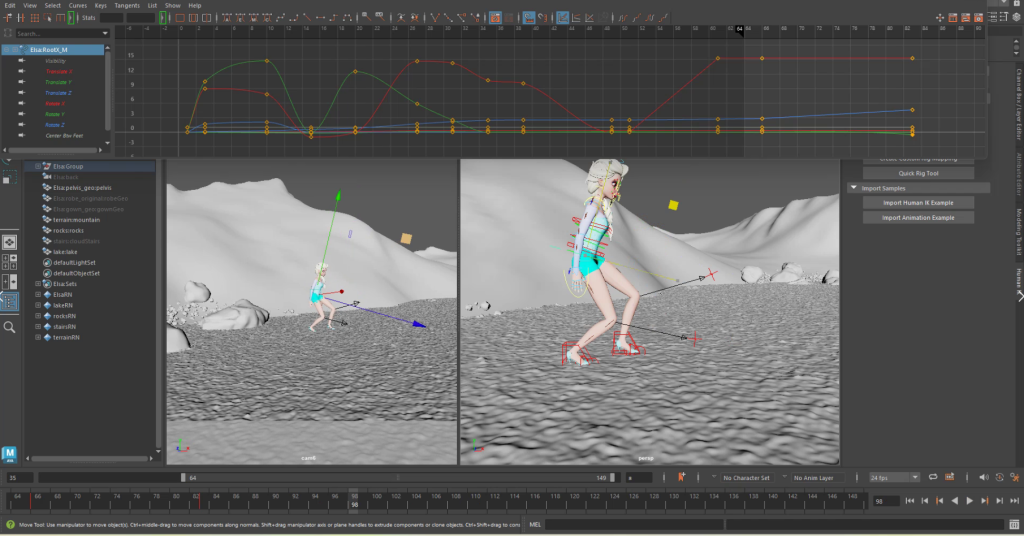Apply Flat tangents icon
The image size is (1024, 536).
[321, 18]
